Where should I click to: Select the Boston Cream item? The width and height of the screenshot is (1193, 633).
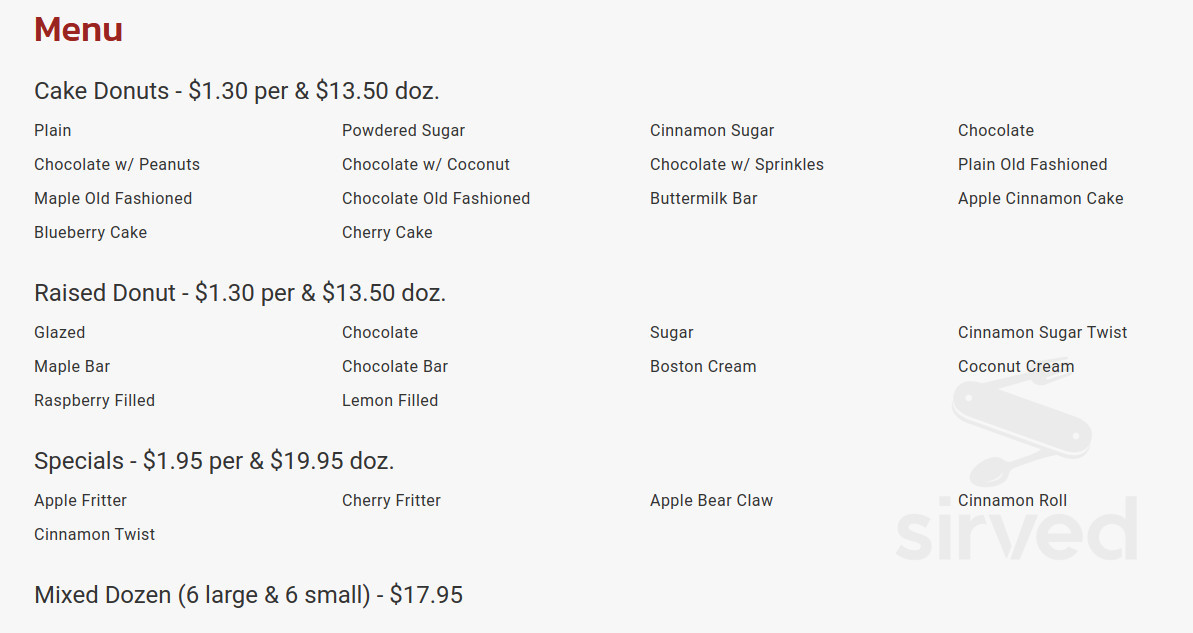coord(703,367)
